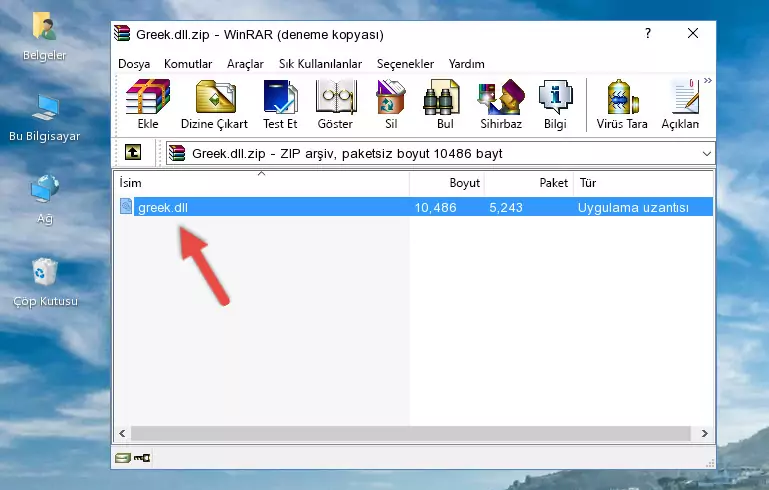The image size is (769, 490).
Task: Open the Sık Kullanılanlar menu
Action: [320, 64]
